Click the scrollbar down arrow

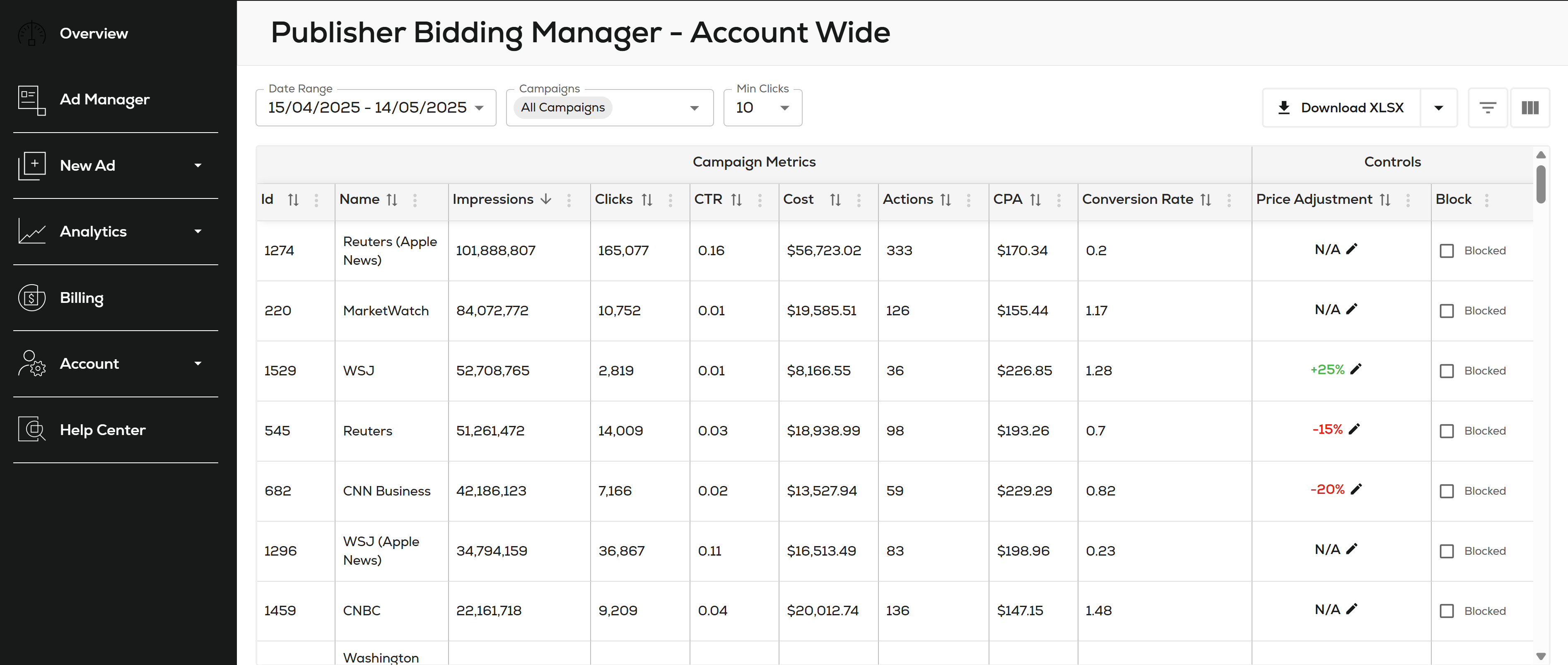(x=1541, y=656)
